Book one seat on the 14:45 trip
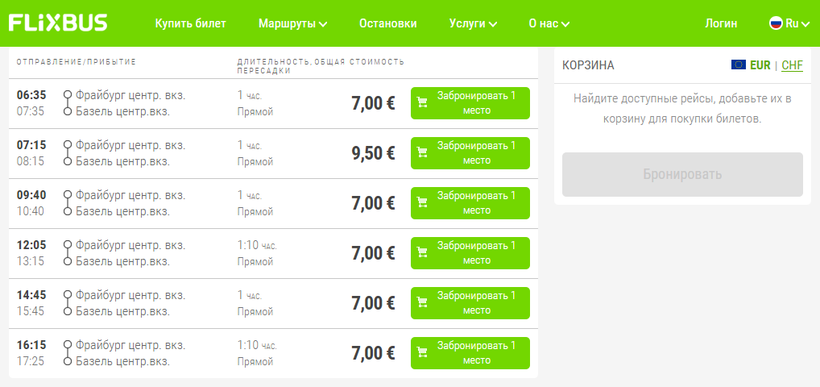The image size is (820, 387). (470, 303)
